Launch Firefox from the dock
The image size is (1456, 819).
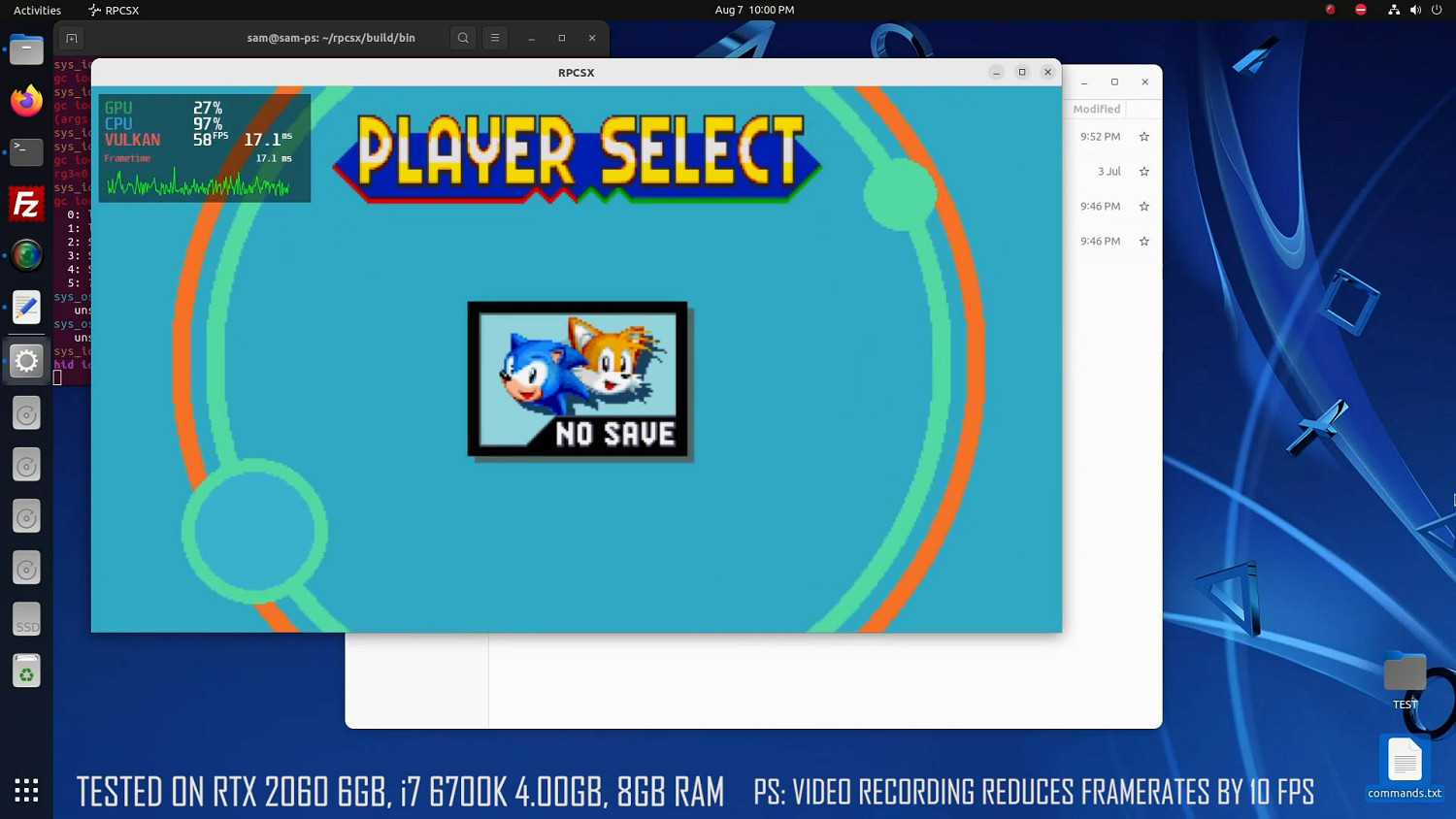26,101
